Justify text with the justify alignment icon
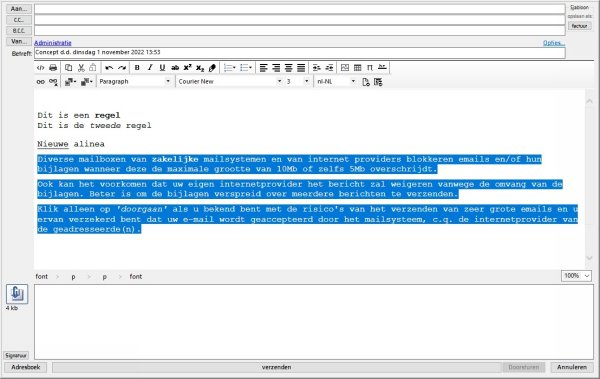Viewport: 600px width, 379px height. [x=301, y=68]
